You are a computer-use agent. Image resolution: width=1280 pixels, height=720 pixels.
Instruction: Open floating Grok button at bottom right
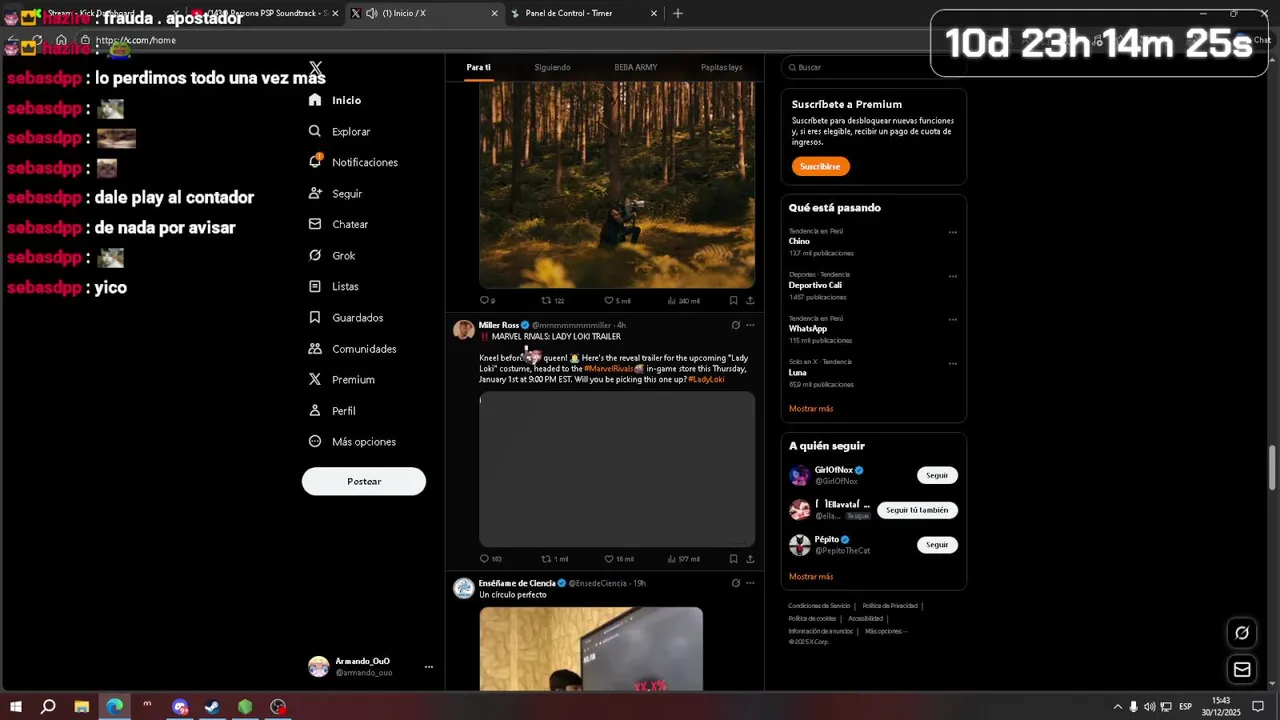1242,632
